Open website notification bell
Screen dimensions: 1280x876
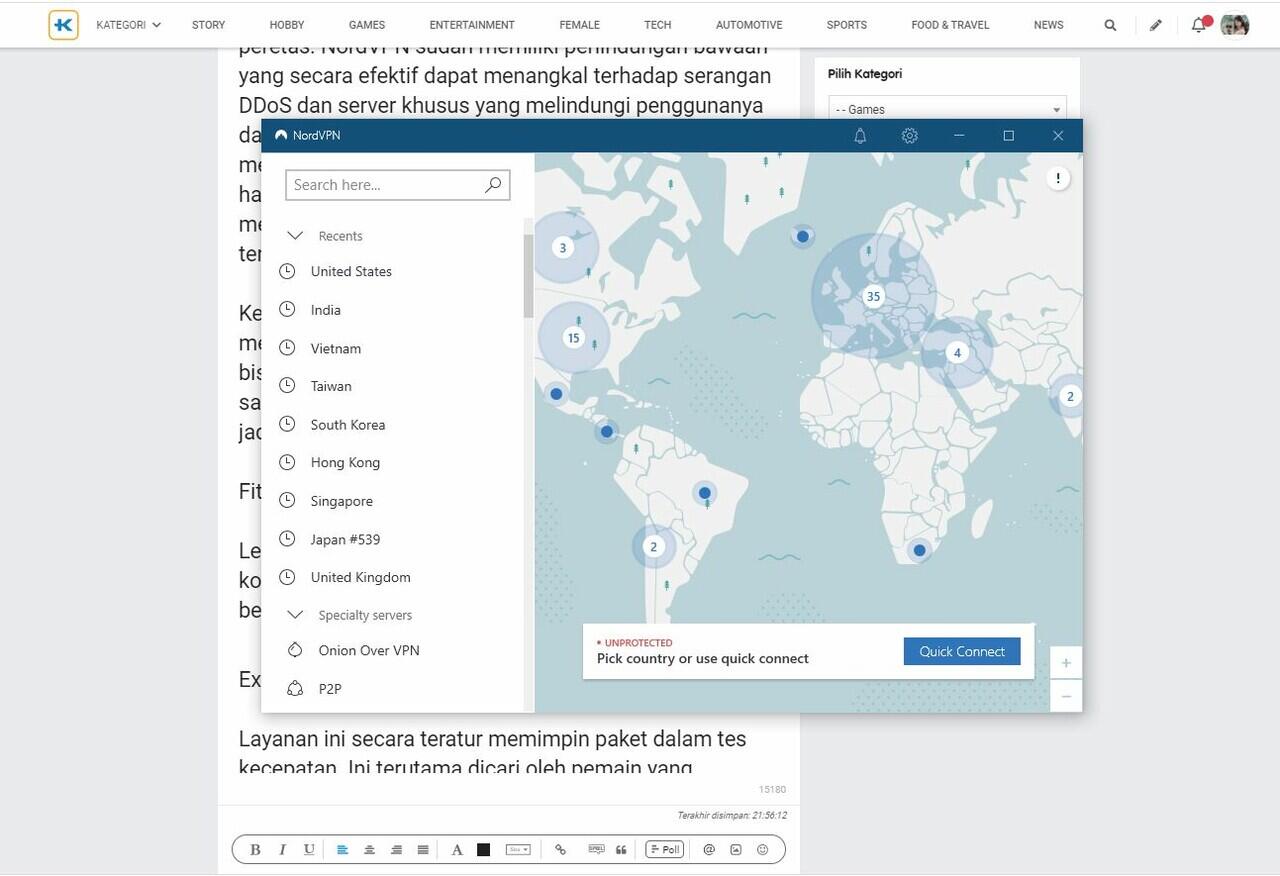(1199, 25)
